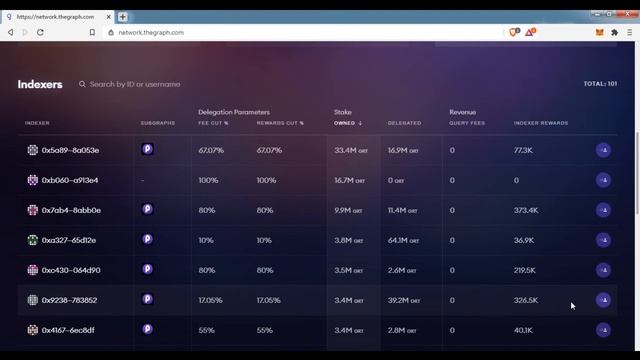Click delegate button for 0x4167–6ec8df
The image size is (640, 360).
pos(603,330)
